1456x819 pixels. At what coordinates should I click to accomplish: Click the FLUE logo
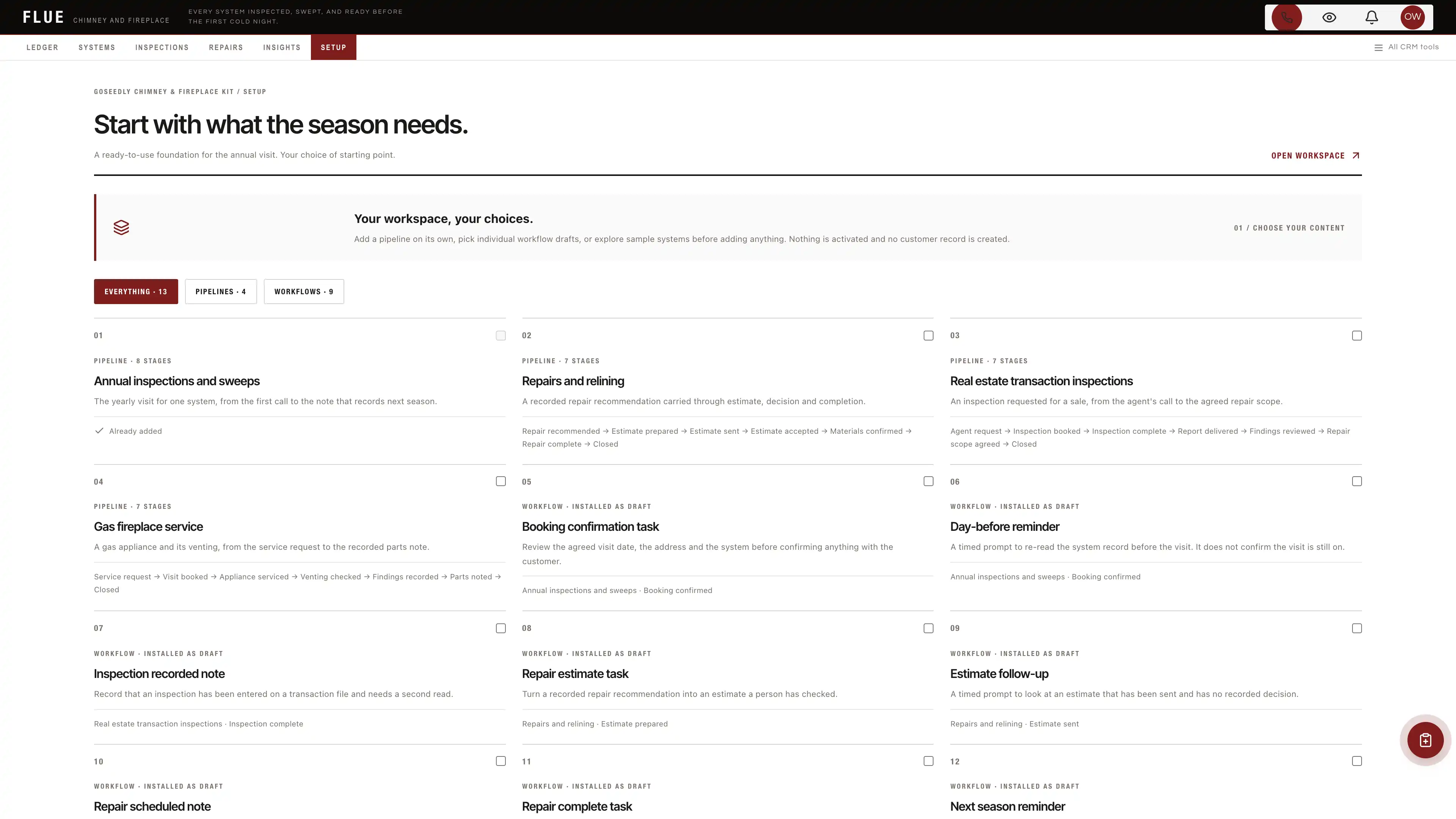tap(43, 17)
